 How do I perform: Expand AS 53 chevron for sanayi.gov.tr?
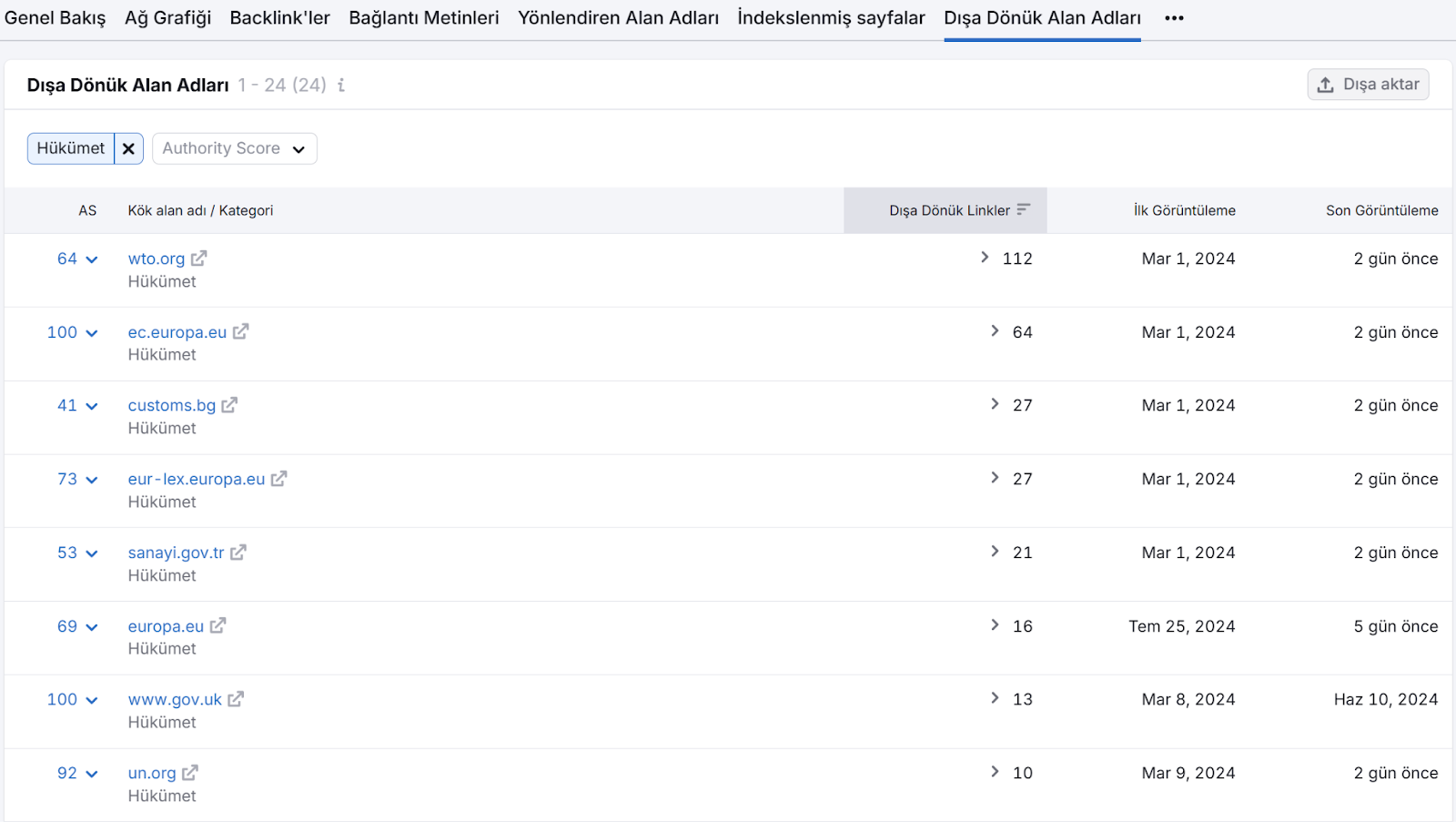click(x=92, y=553)
